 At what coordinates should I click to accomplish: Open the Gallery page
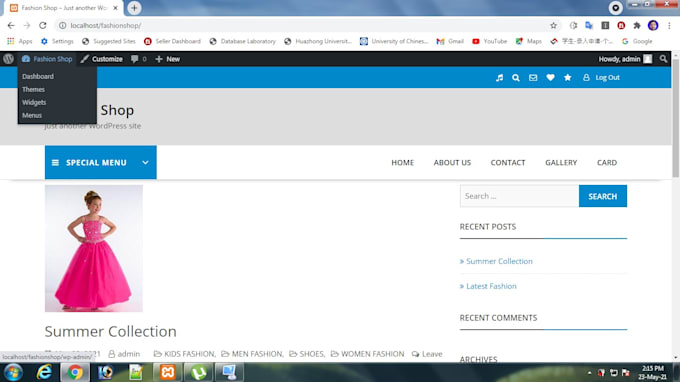point(561,163)
